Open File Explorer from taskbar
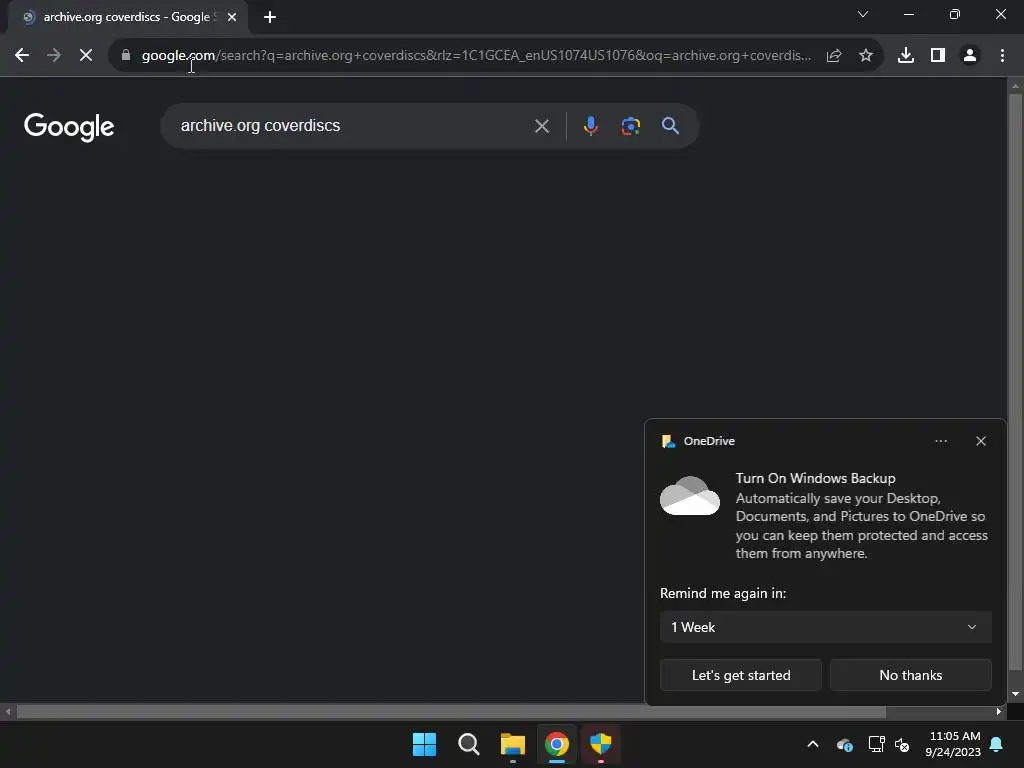 tap(513, 744)
